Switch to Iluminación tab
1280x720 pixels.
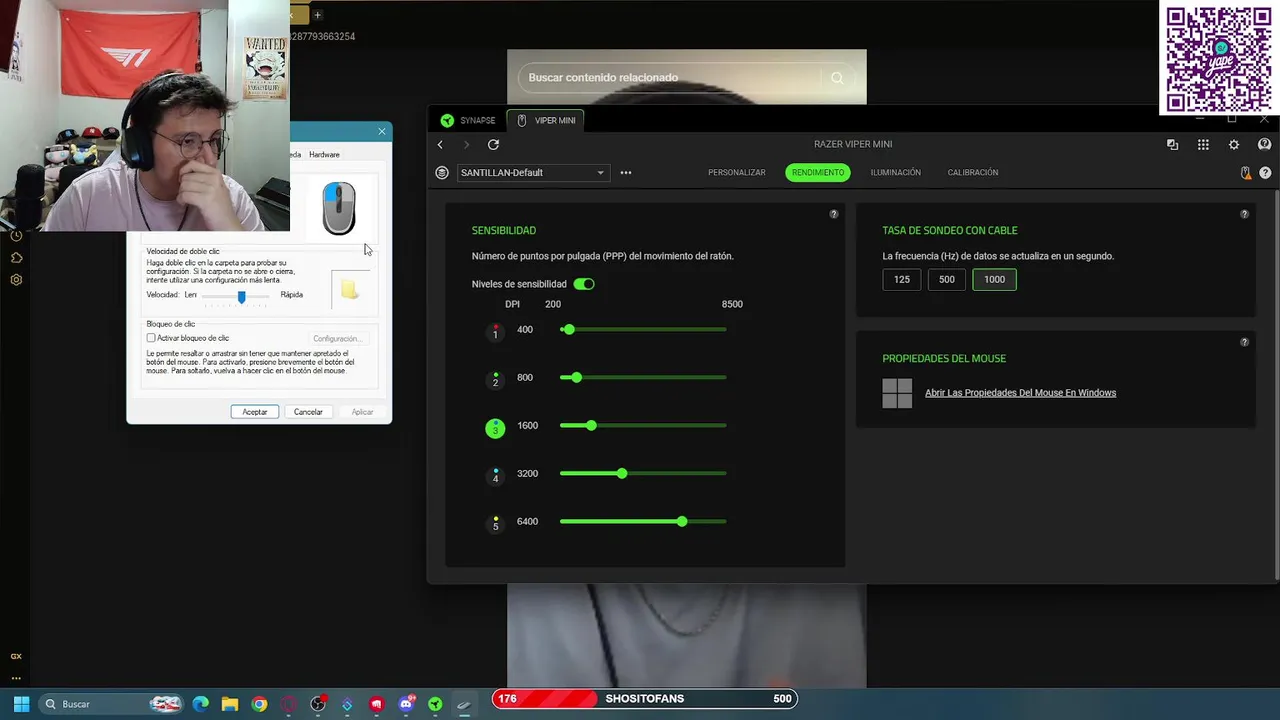point(896,173)
